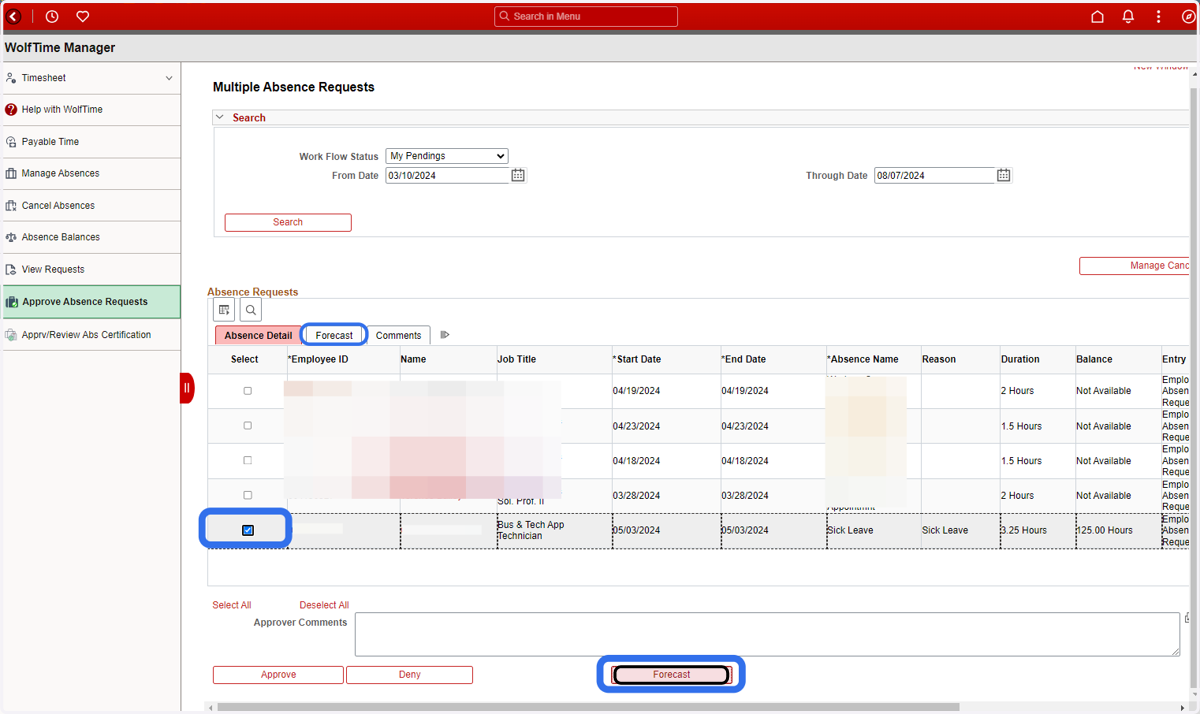Click the Through Date input field

(934, 175)
